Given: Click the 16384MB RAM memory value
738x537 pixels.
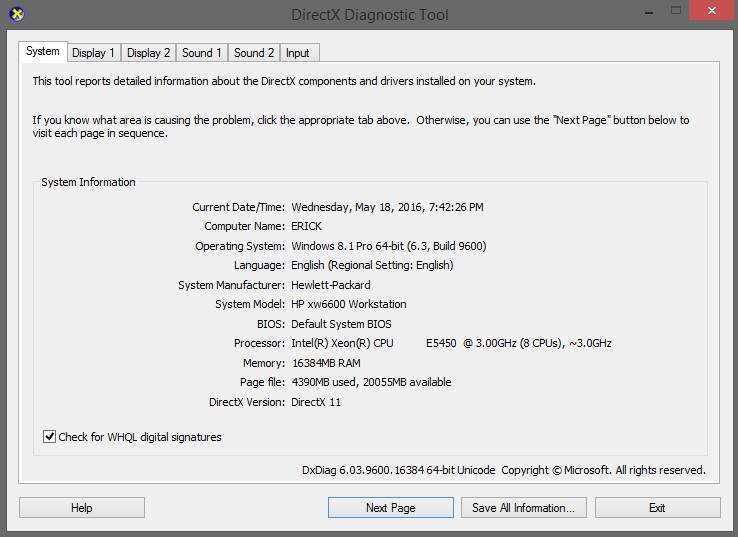Looking at the screenshot, I should 325,363.
